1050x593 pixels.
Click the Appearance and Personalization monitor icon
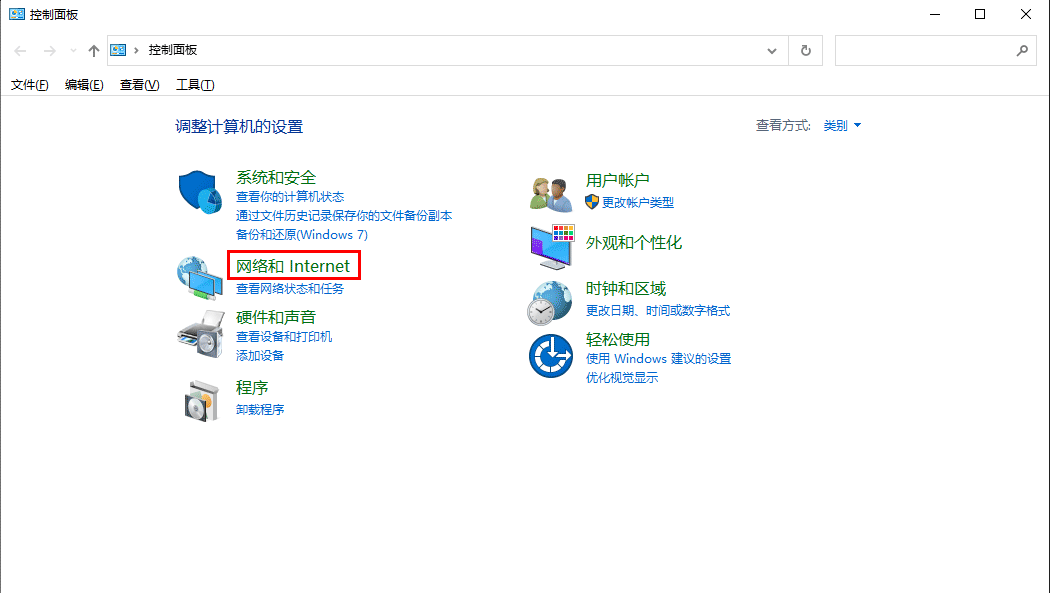(x=552, y=246)
